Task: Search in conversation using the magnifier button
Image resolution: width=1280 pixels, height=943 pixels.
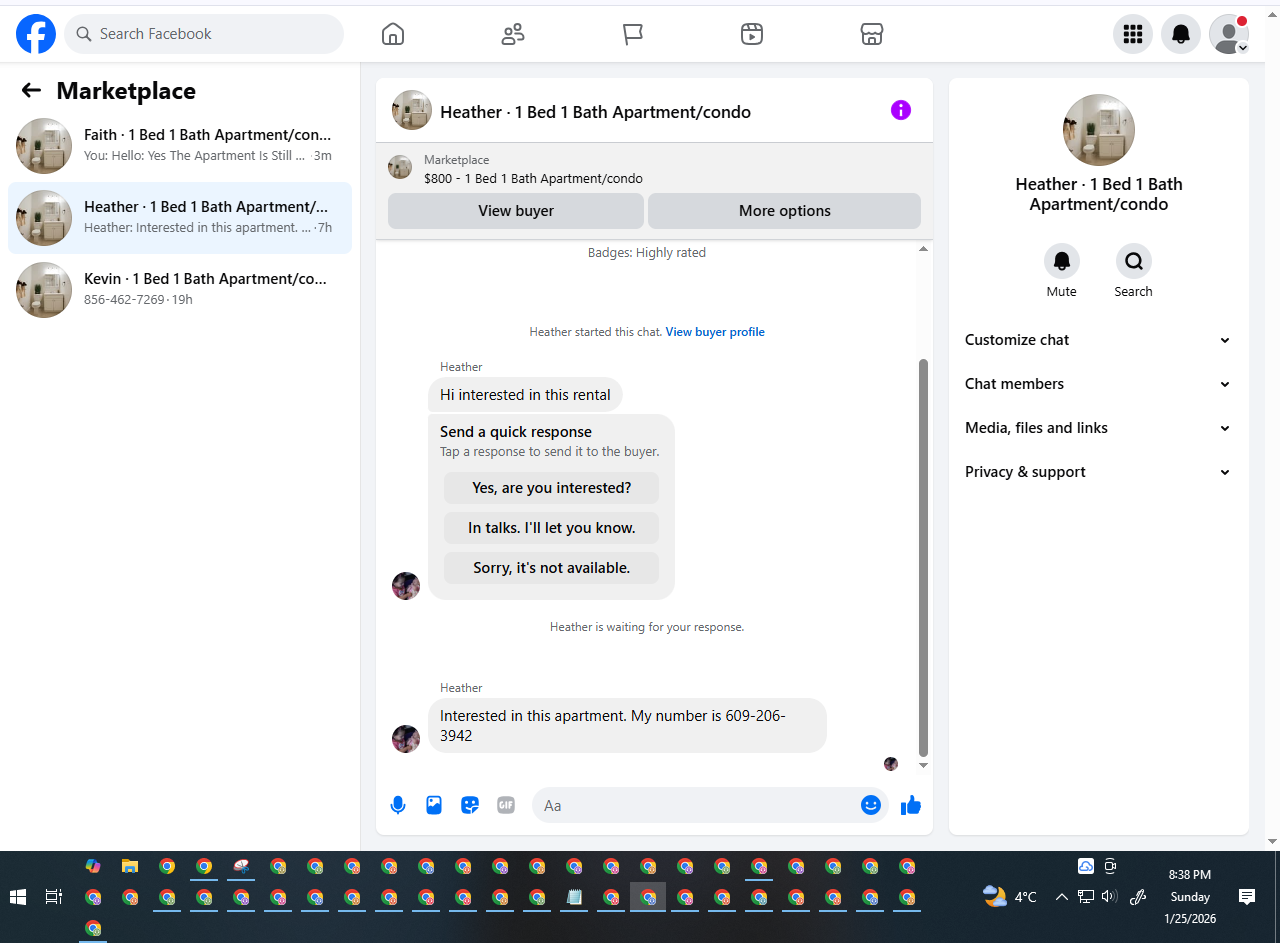Action: pos(1134,261)
